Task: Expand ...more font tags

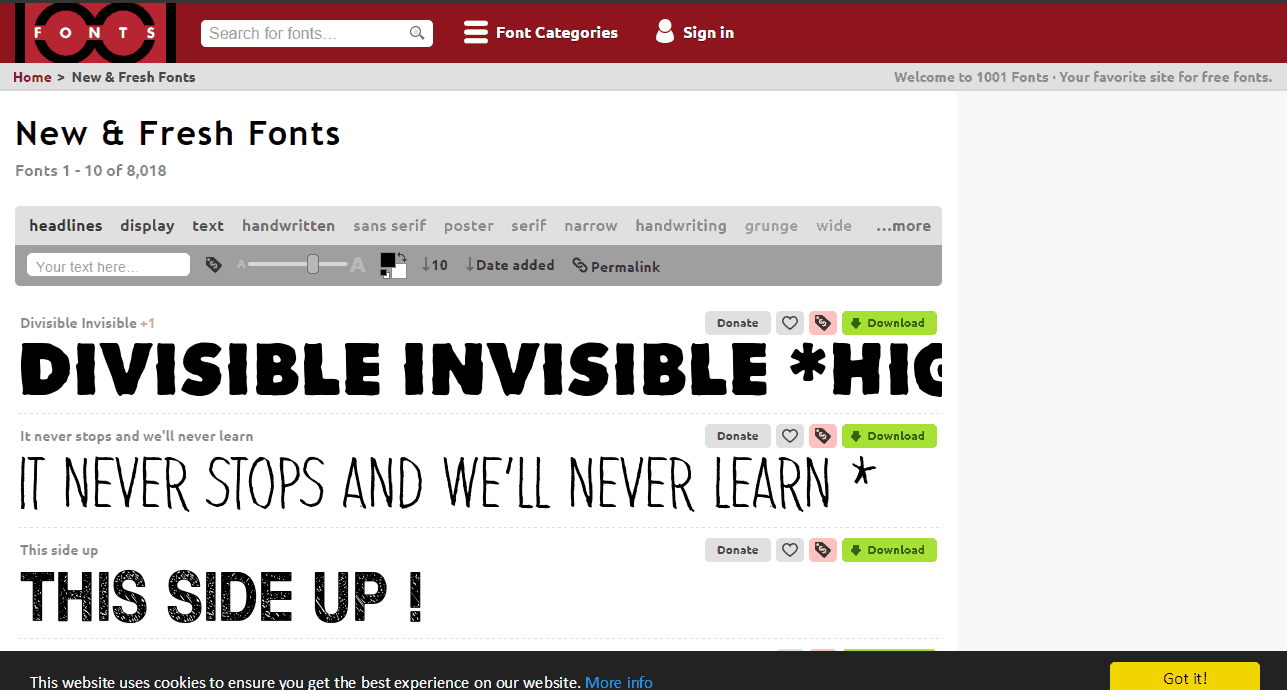Action: click(x=903, y=226)
